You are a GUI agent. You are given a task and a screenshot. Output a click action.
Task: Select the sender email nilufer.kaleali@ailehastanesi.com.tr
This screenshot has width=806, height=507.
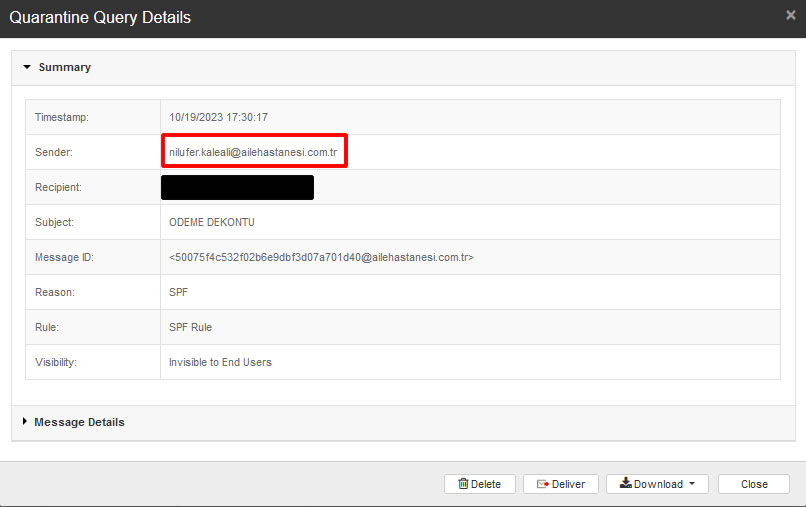pyautogui.click(x=253, y=152)
